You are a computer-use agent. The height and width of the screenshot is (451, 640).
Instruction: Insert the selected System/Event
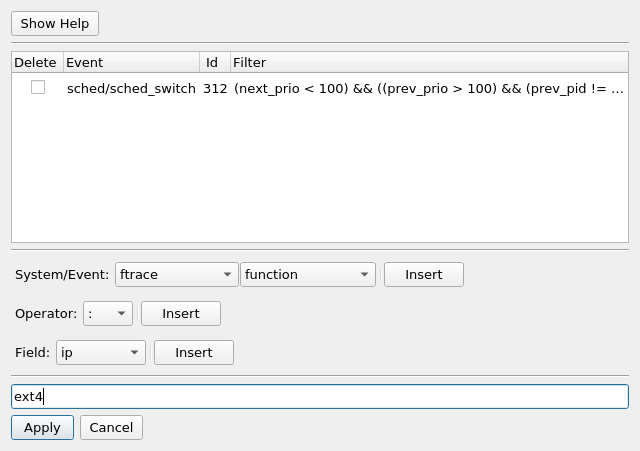tap(424, 274)
